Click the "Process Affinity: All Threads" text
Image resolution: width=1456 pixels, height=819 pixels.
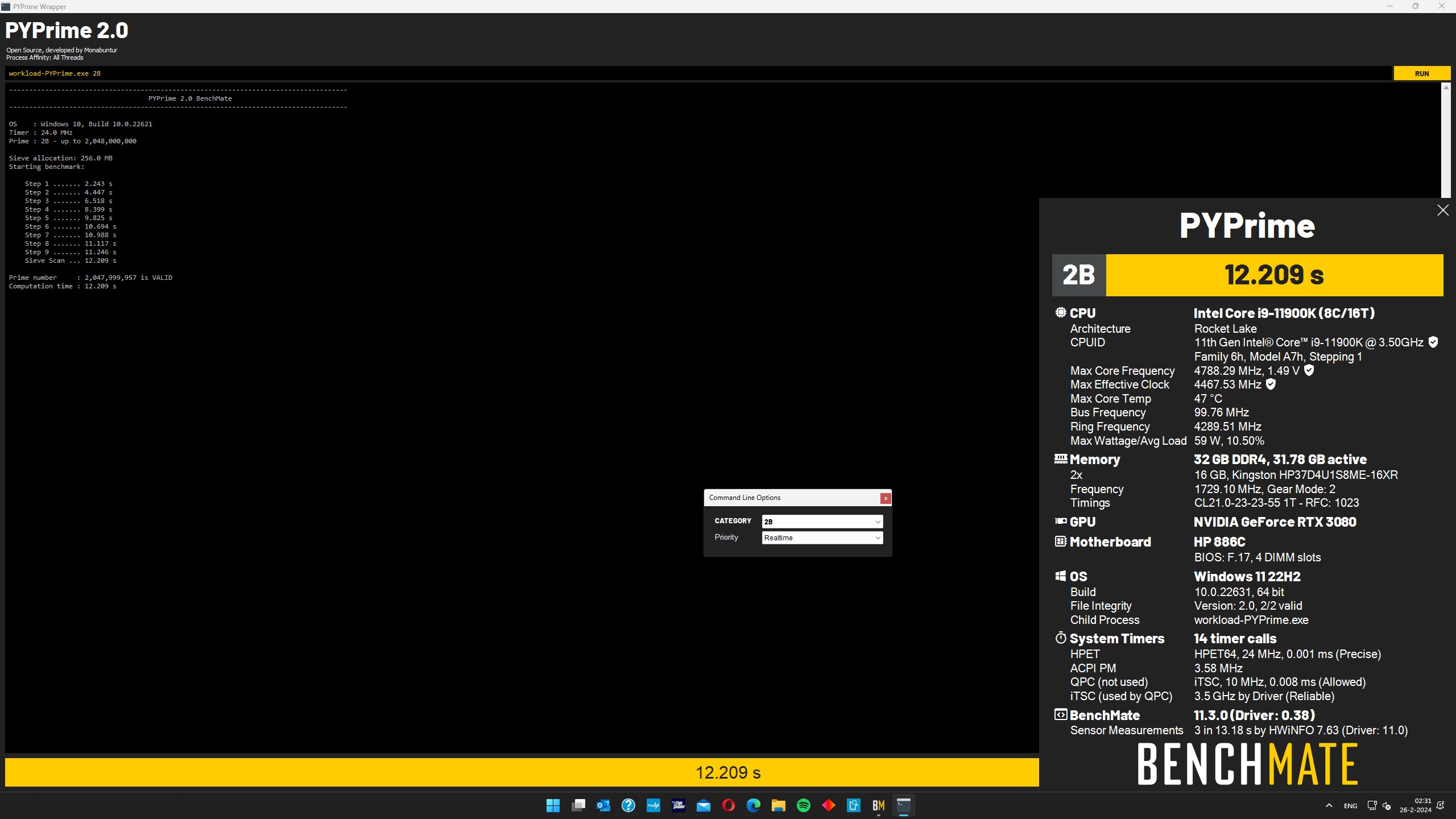[x=45, y=57]
